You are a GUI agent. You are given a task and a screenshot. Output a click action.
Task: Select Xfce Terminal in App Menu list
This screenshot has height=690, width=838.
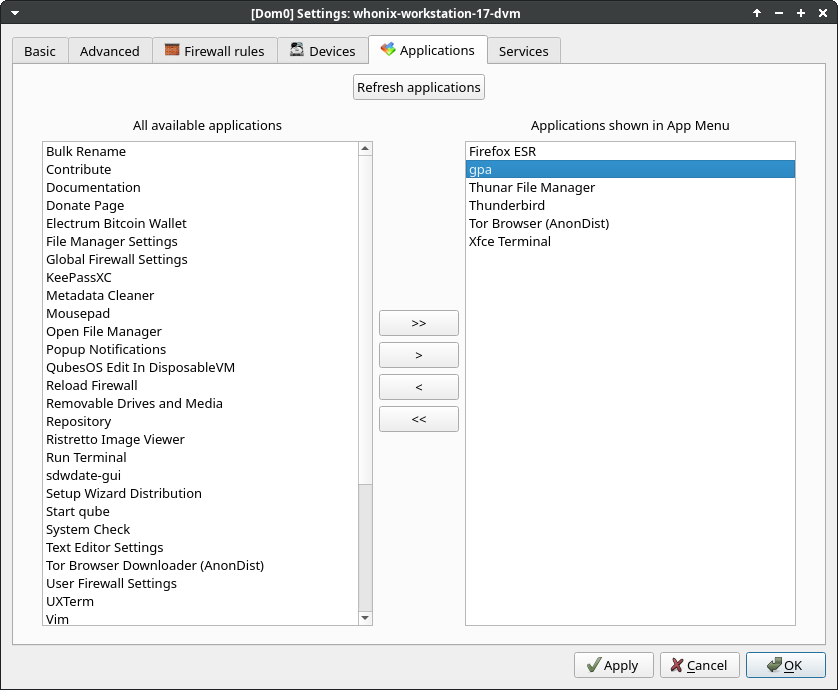(509, 241)
